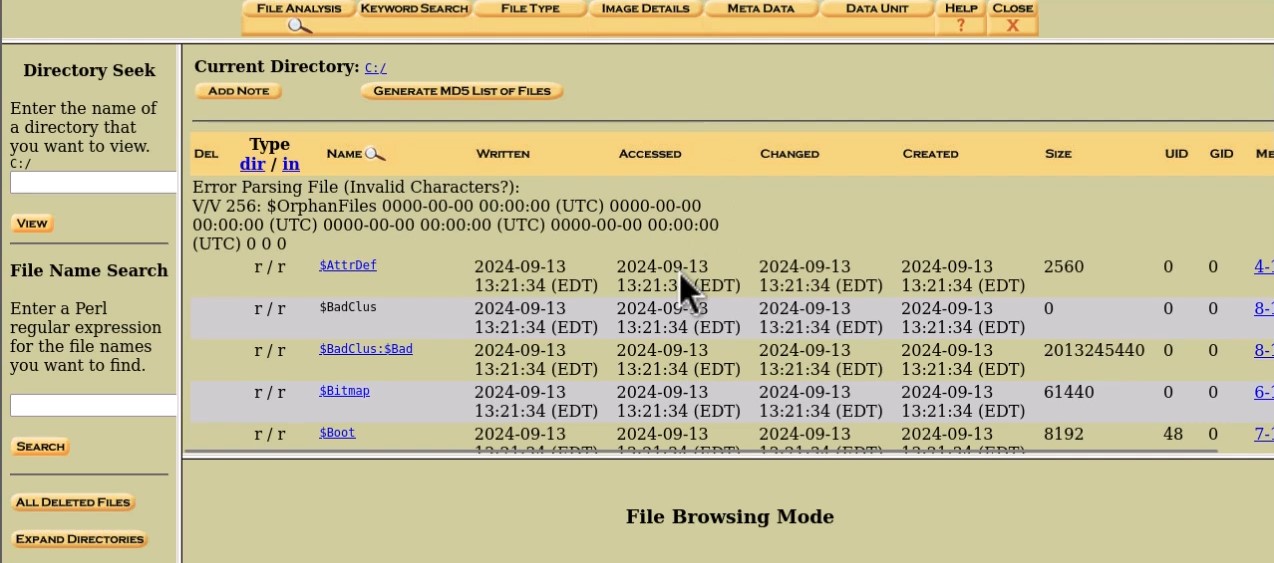Click the Accessed column header
The width and height of the screenshot is (1274, 563).
650,154
